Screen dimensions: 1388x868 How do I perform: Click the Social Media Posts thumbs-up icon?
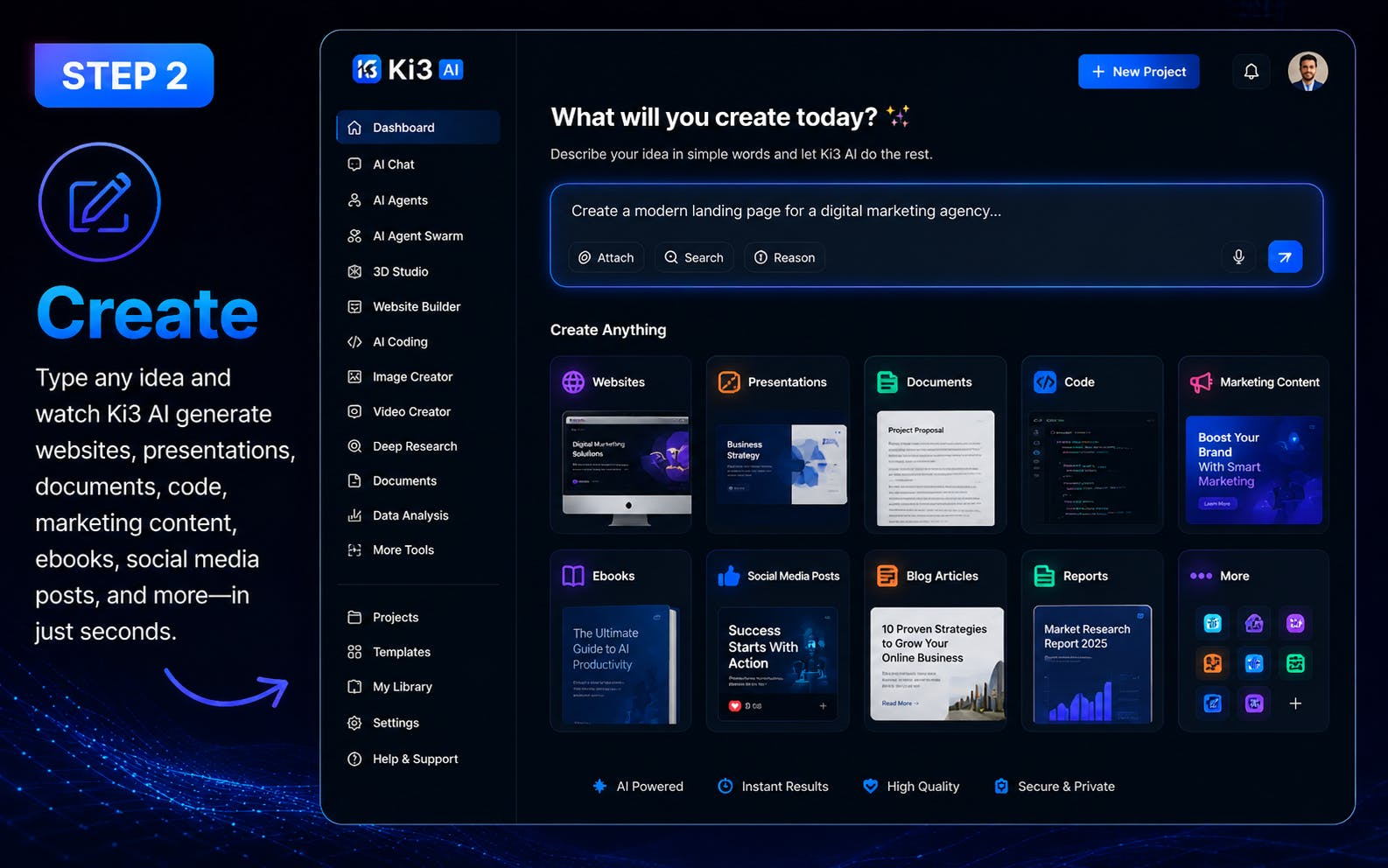click(x=729, y=576)
